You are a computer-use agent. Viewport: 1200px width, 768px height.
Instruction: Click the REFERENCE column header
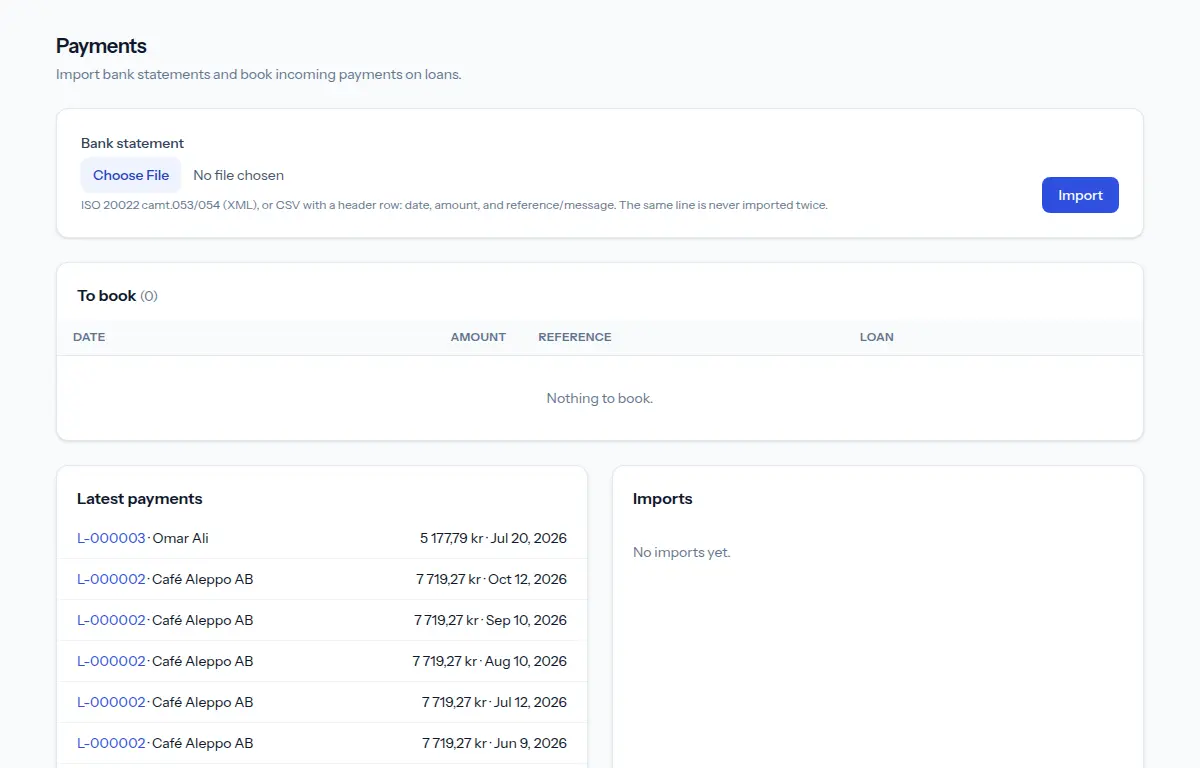(575, 337)
